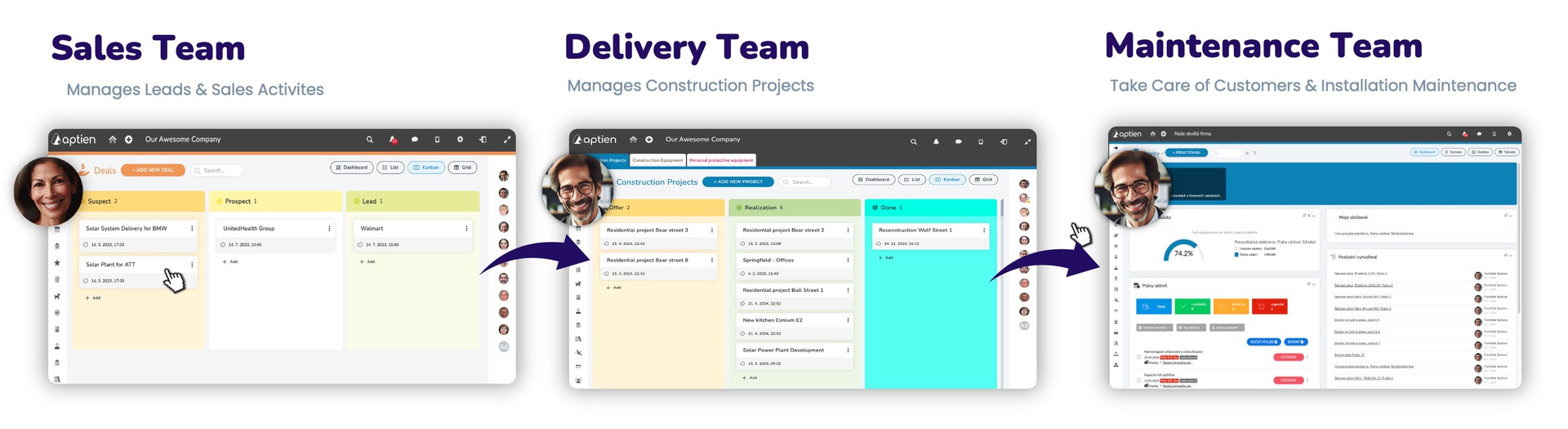The width and height of the screenshot is (1568, 429).
Task: Click the star icon in Sales left sidebar
Action: point(57,263)
